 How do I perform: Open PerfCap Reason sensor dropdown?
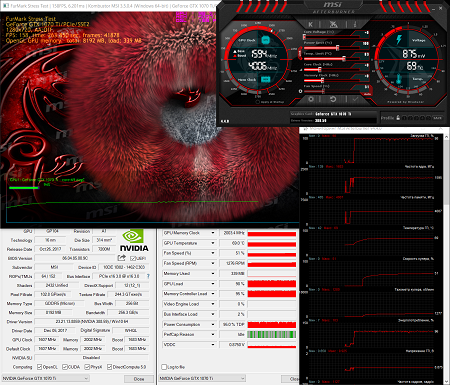click(x=213, y=334)
